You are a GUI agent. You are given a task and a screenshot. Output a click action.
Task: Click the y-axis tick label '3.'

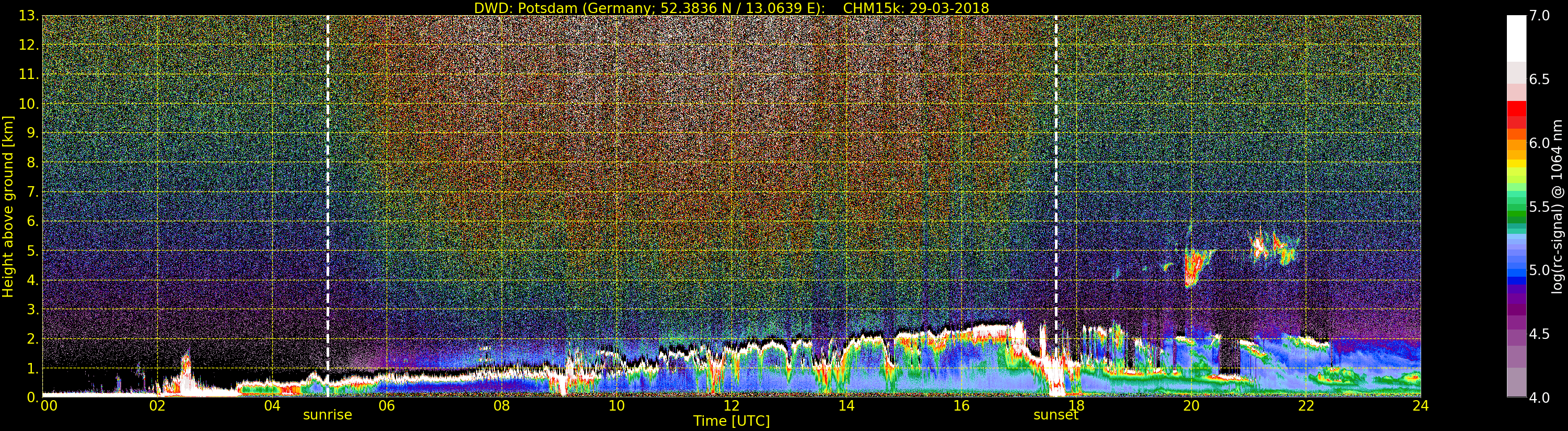click(33, 309)
